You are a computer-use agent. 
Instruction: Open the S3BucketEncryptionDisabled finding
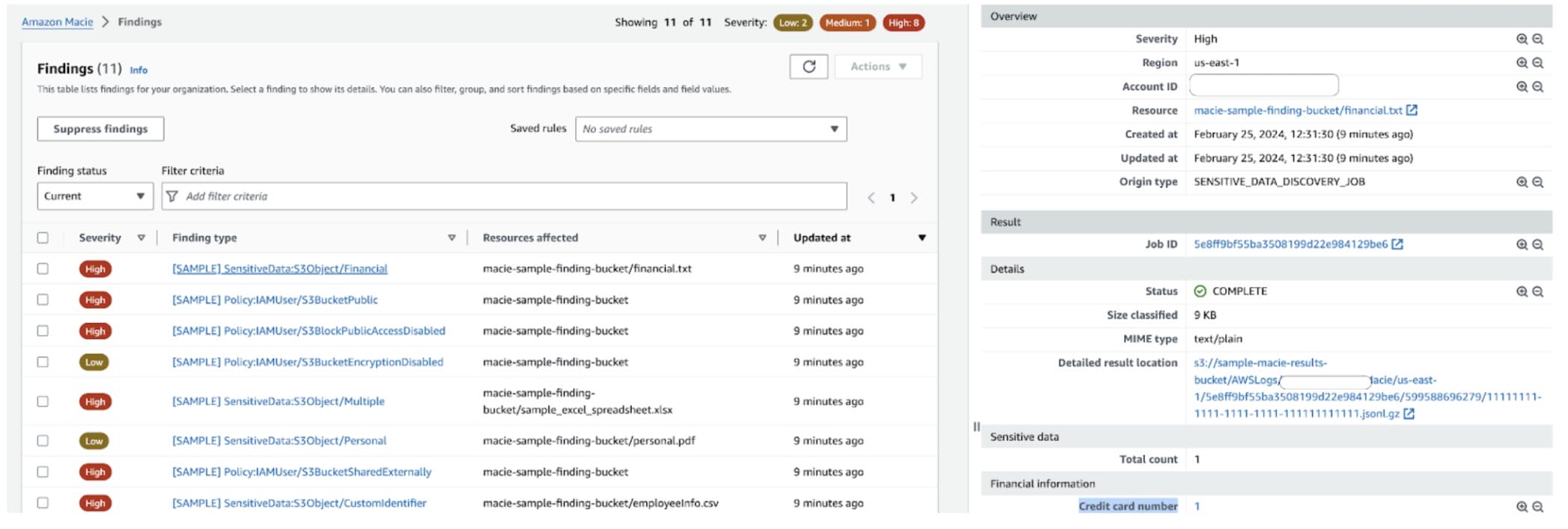[308, 362]
